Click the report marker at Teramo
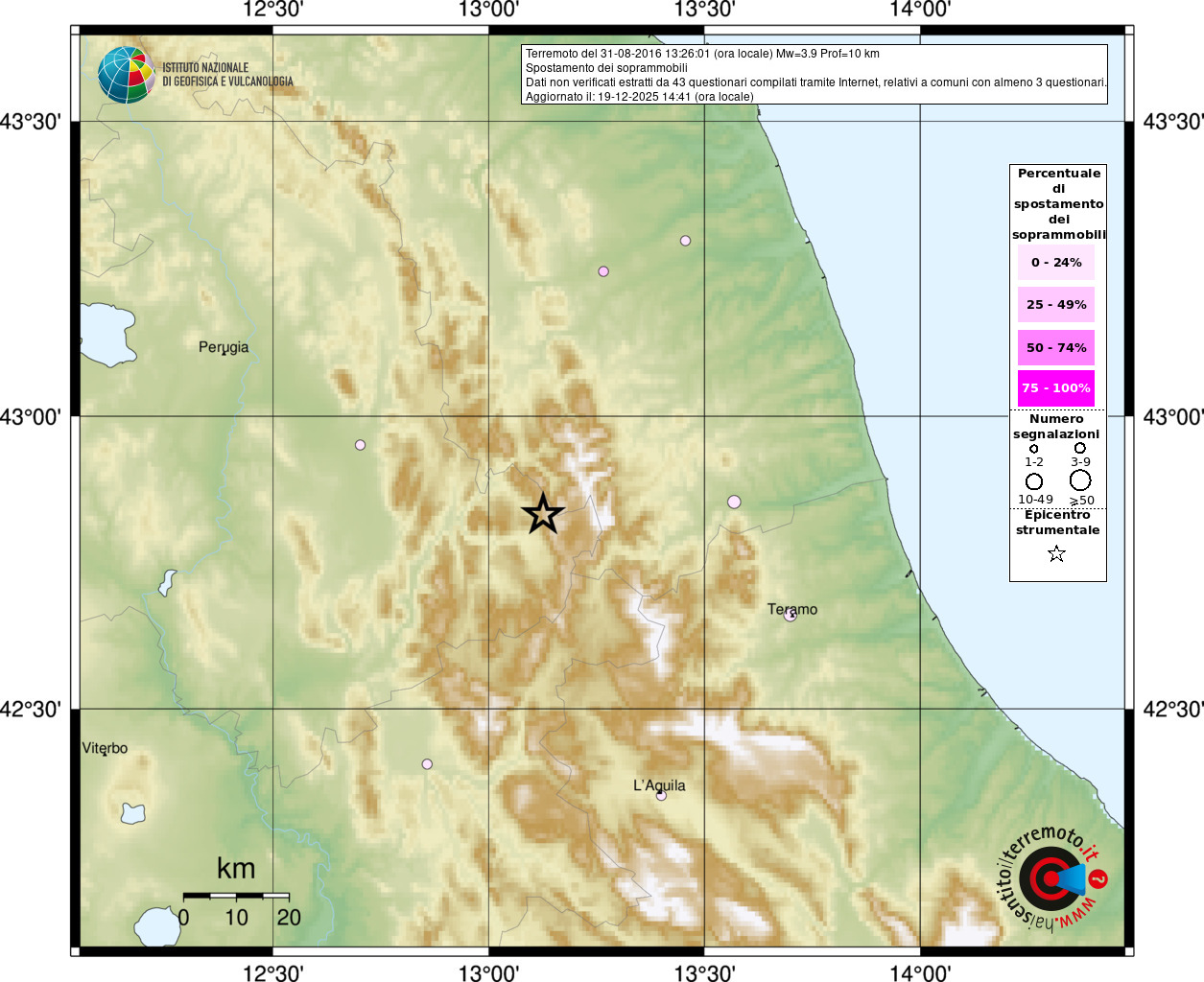1204x982 pixels. pyautogui.click(x=791, y=616)
